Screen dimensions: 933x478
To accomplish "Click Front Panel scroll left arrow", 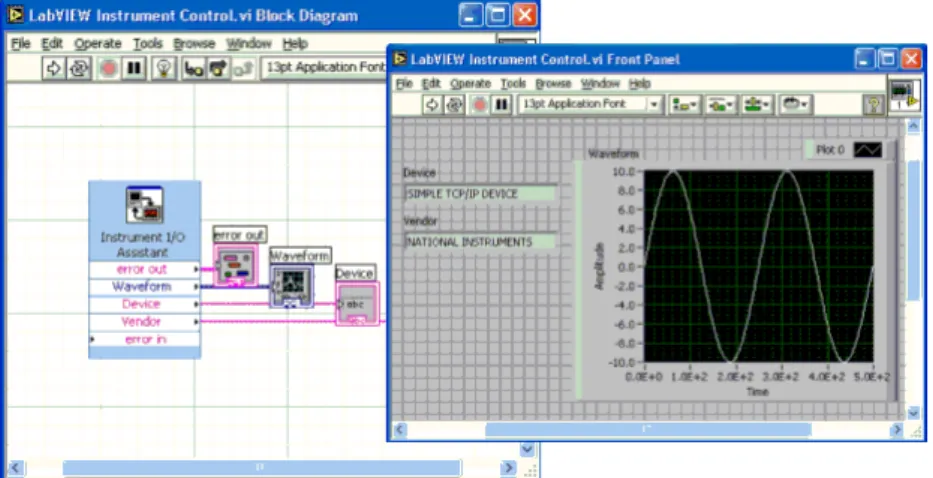I will click(399, 429).
